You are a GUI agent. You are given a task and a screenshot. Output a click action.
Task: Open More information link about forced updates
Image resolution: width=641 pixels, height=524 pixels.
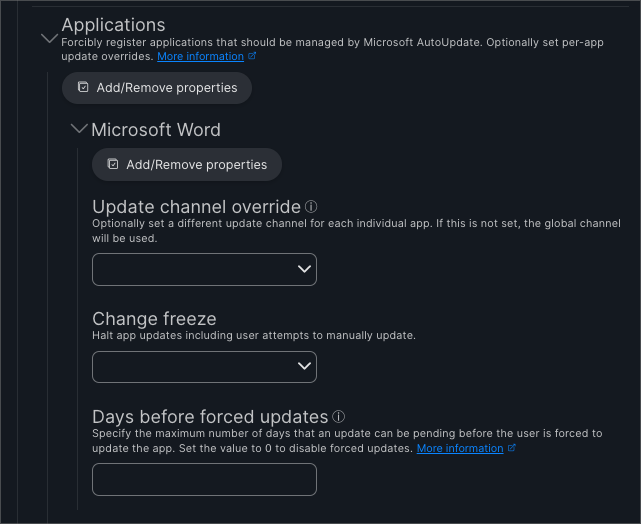460,448
